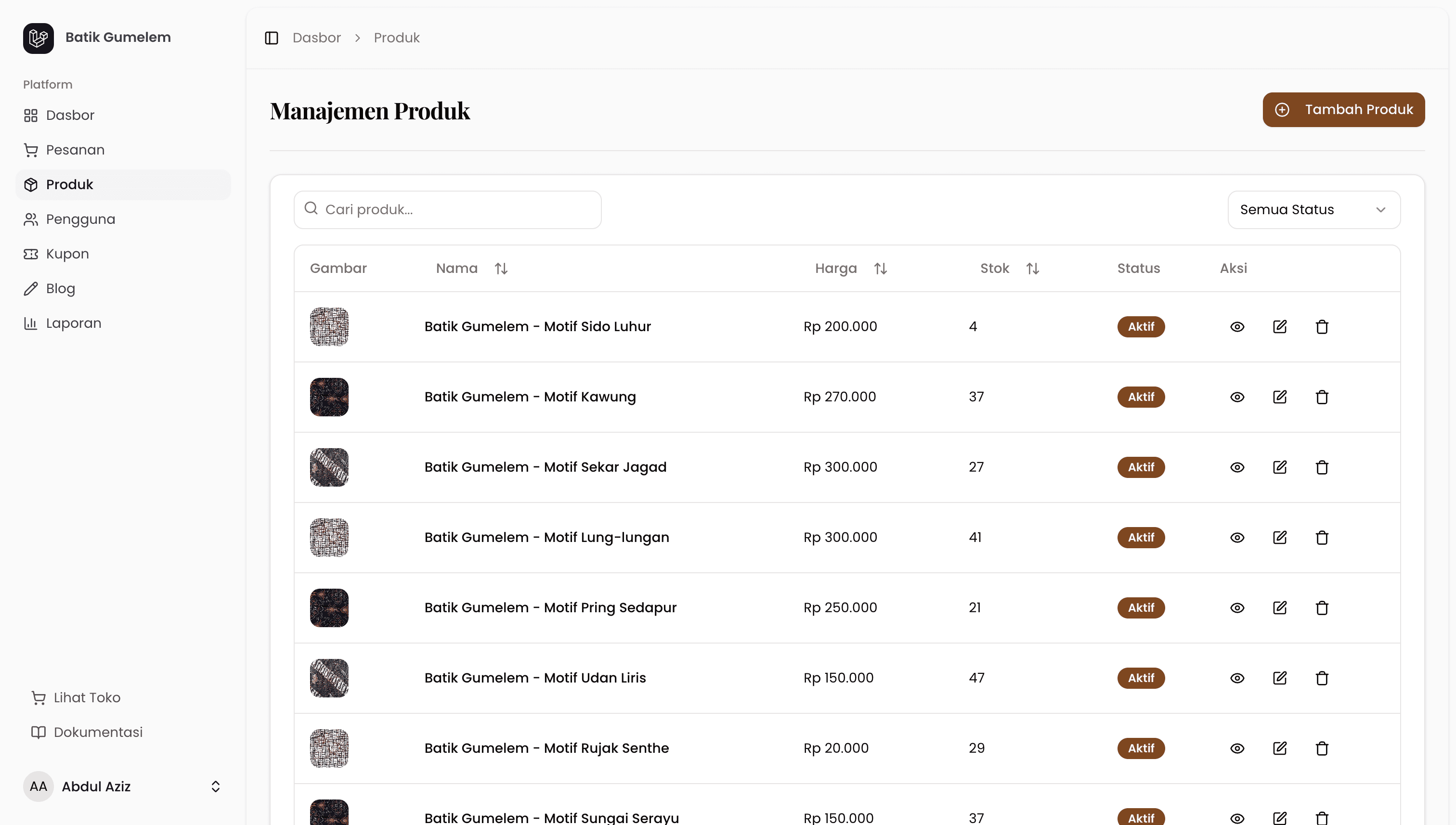Click the Dasbor breadcrumb

(316, 38)
